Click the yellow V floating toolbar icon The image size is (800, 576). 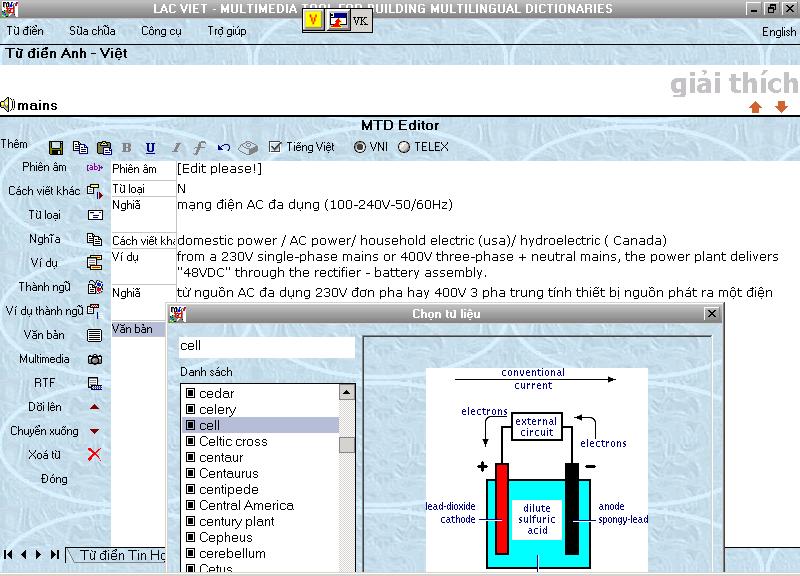314,21
